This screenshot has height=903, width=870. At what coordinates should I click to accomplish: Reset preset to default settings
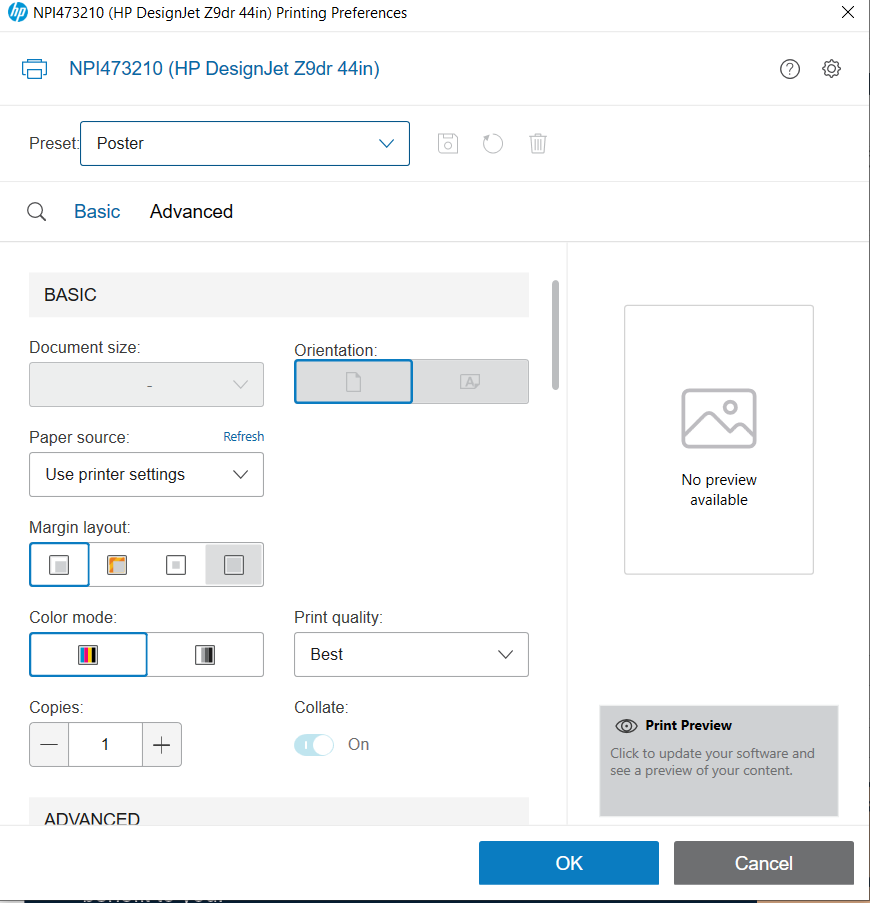(492, 143)
